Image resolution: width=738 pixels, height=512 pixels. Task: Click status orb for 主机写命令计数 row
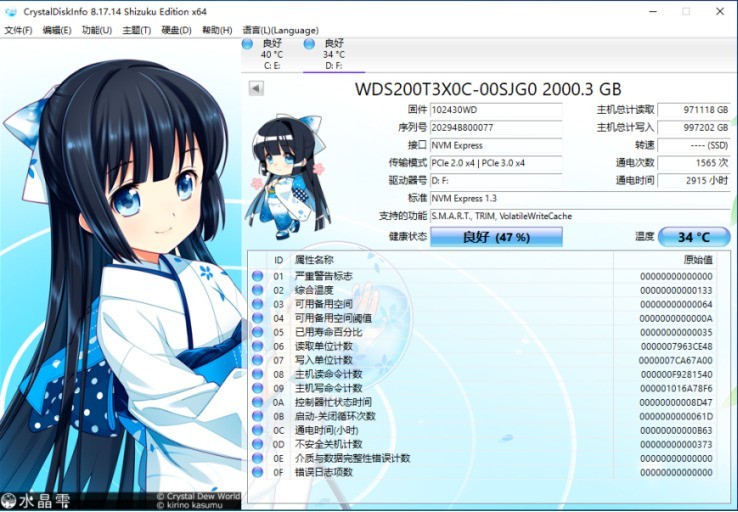pos(257,388)
